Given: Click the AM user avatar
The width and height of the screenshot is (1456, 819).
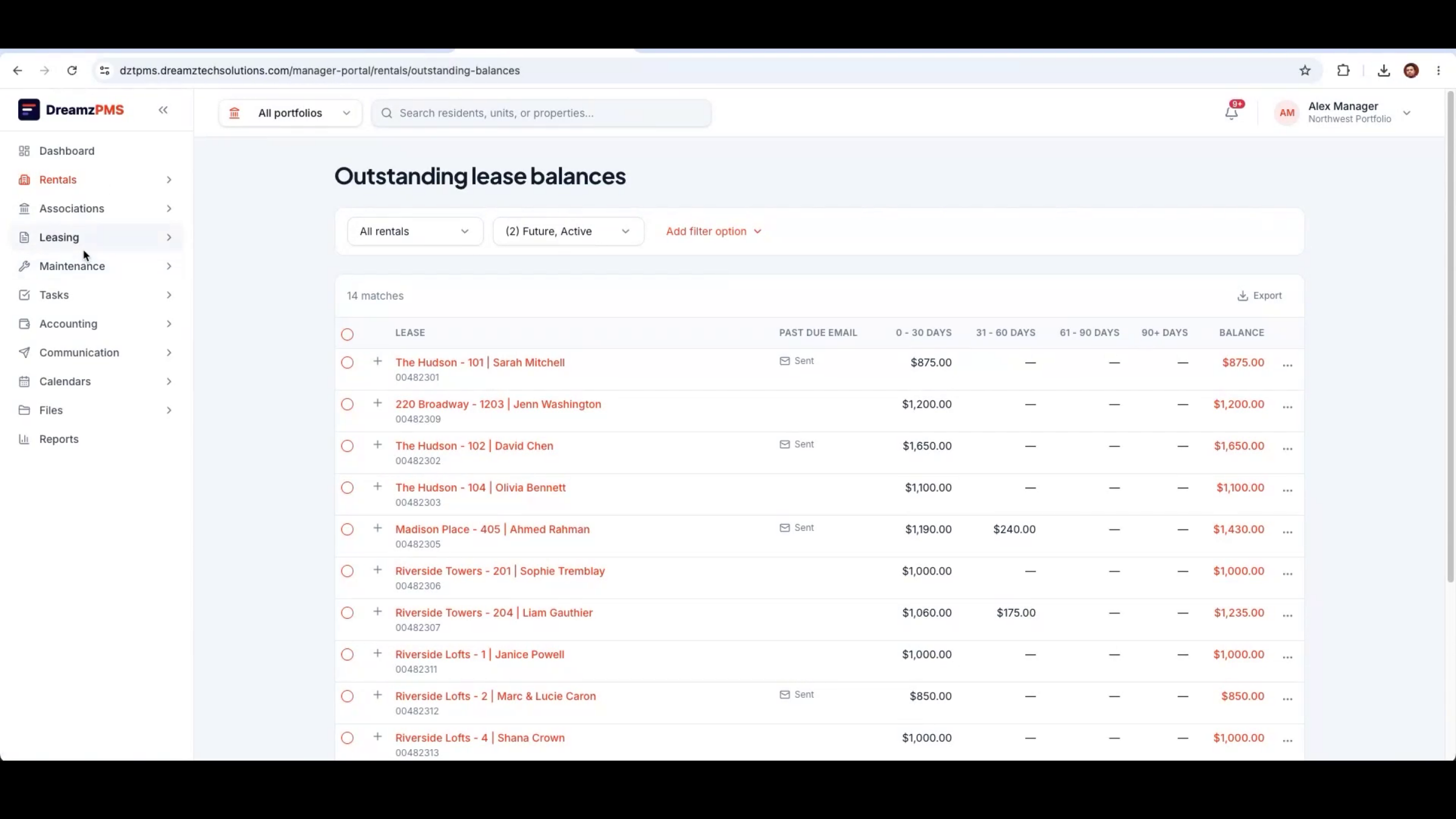Looking at the screenshot, I should 1287,113.
